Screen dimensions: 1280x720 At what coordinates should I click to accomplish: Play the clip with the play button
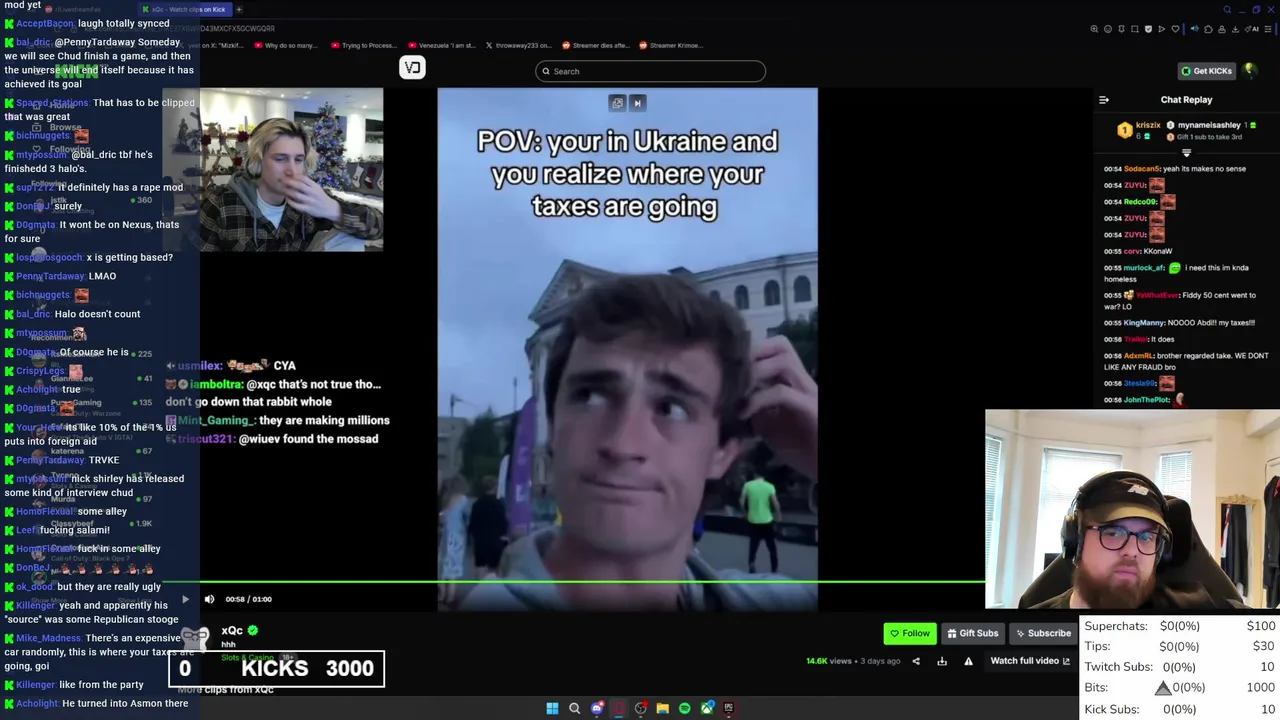click(x=185, y=599)
